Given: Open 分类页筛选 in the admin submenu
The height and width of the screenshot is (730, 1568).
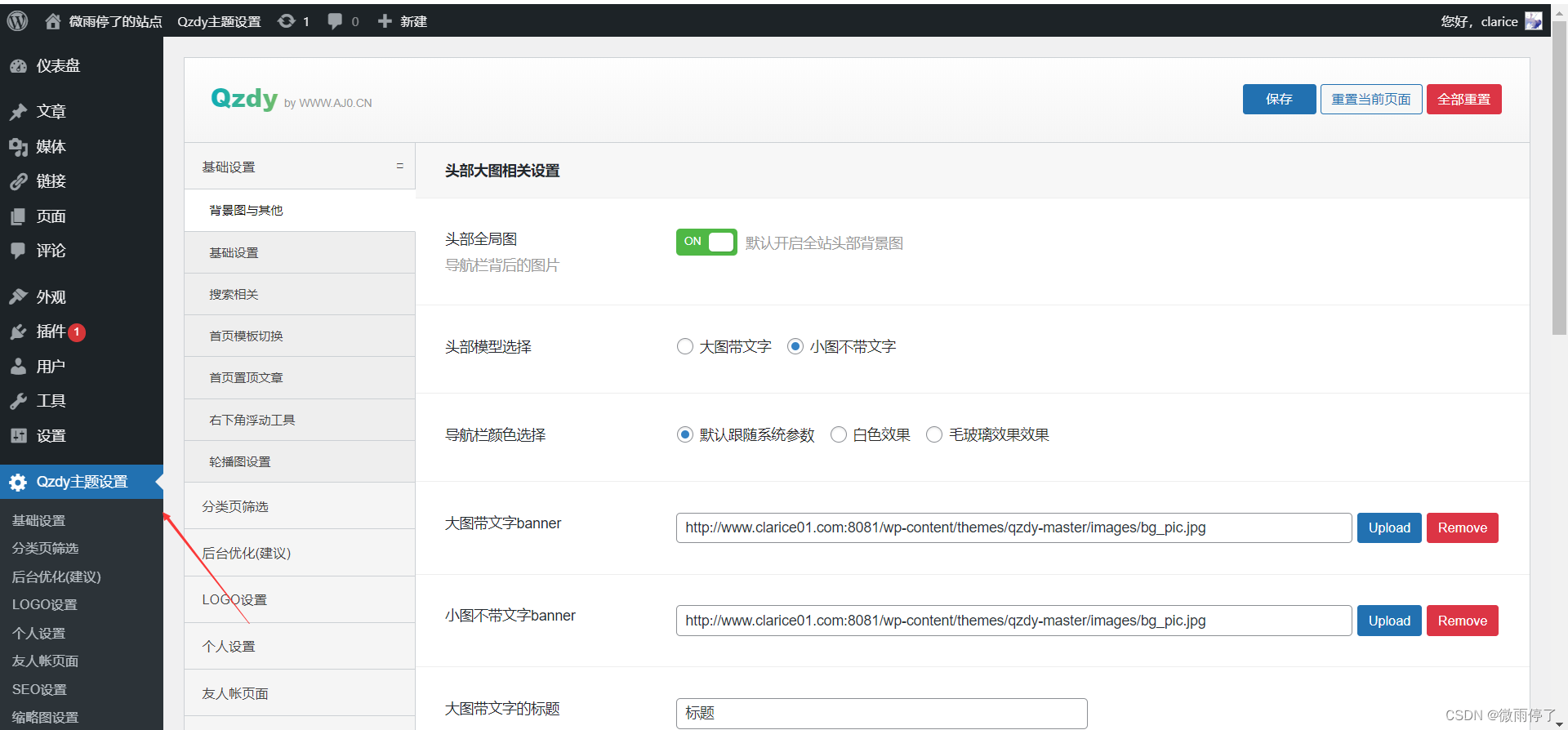Looking at the screenshot, I should point(46,548).
